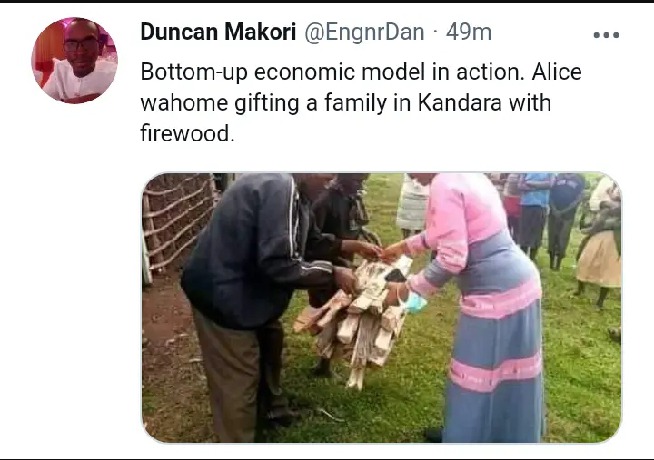The height and width of the screenshot is (460, 654).
Task: Open Duncan Makori's round profile avatar
Action: (x=75, y=60)
